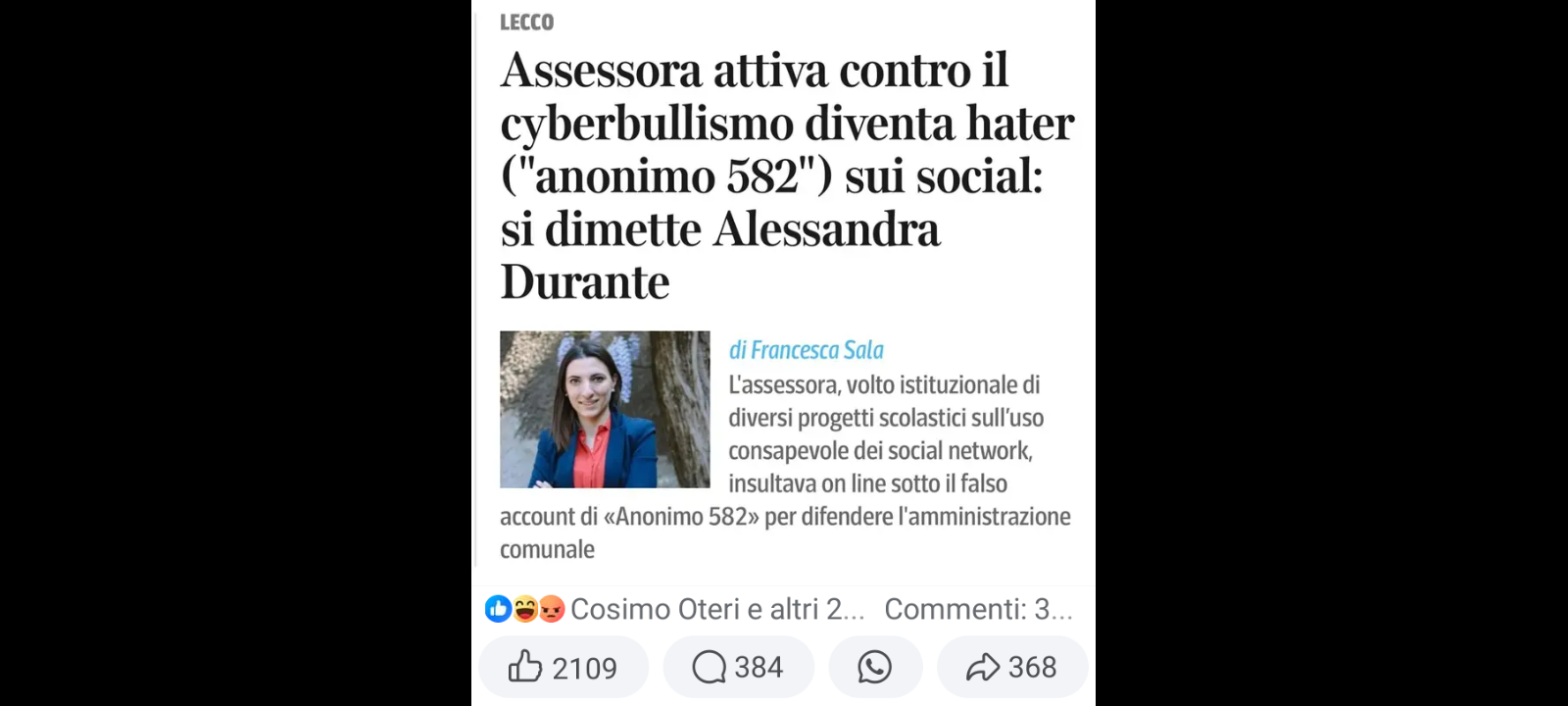
Task: Tap the speech bubble comment icon
Action: 709,667
